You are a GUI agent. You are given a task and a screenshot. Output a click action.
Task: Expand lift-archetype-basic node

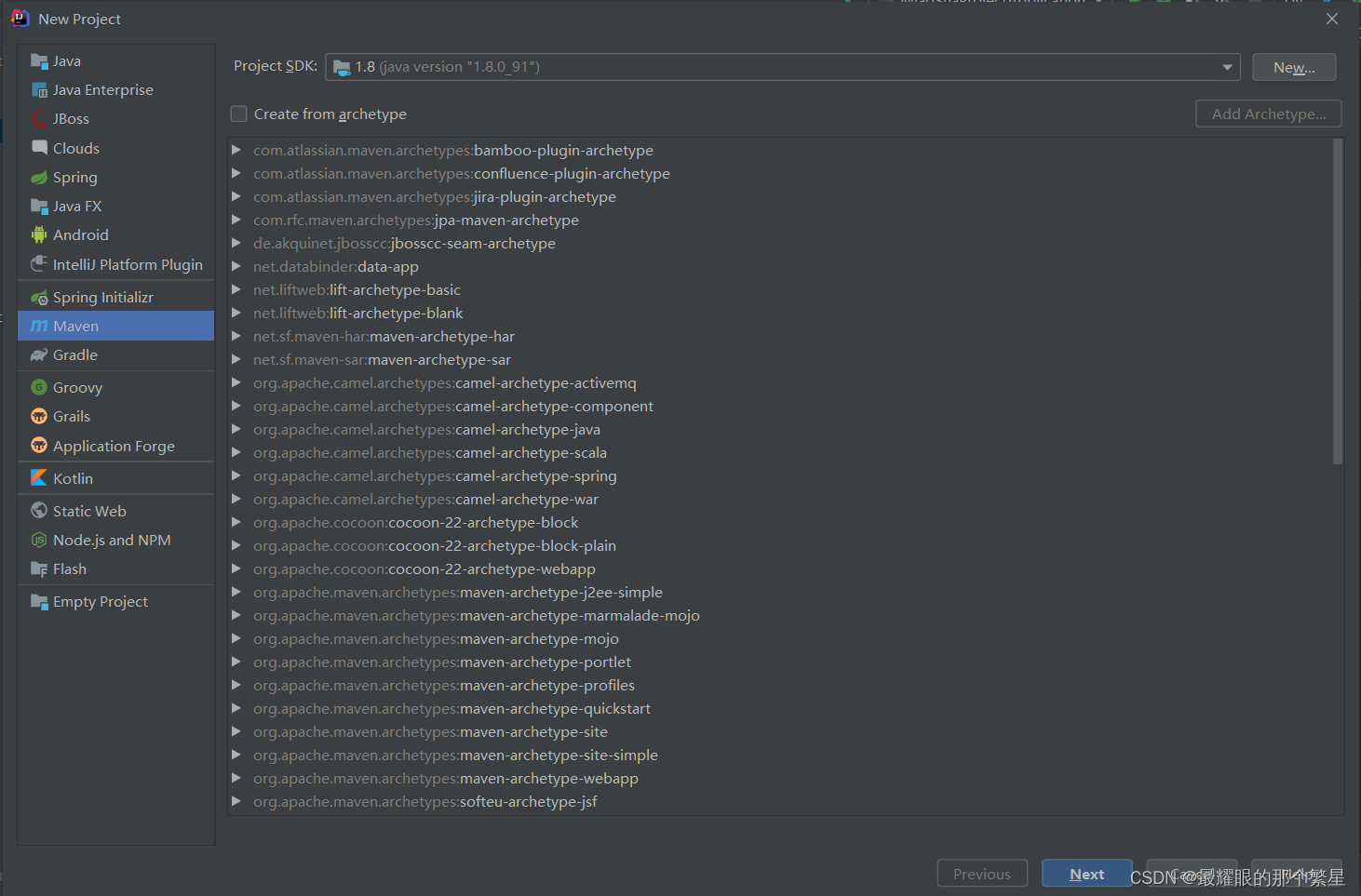click(236, 289)
